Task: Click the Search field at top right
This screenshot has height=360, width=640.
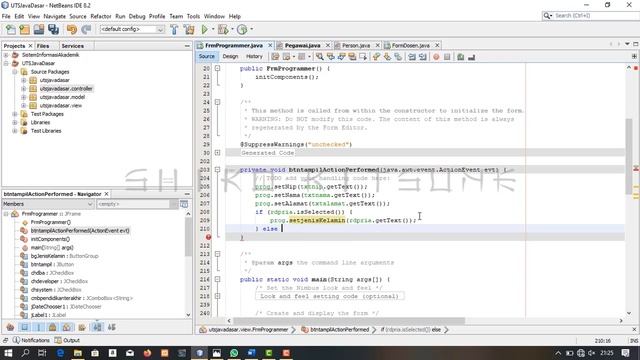Action: pos(590,16)
